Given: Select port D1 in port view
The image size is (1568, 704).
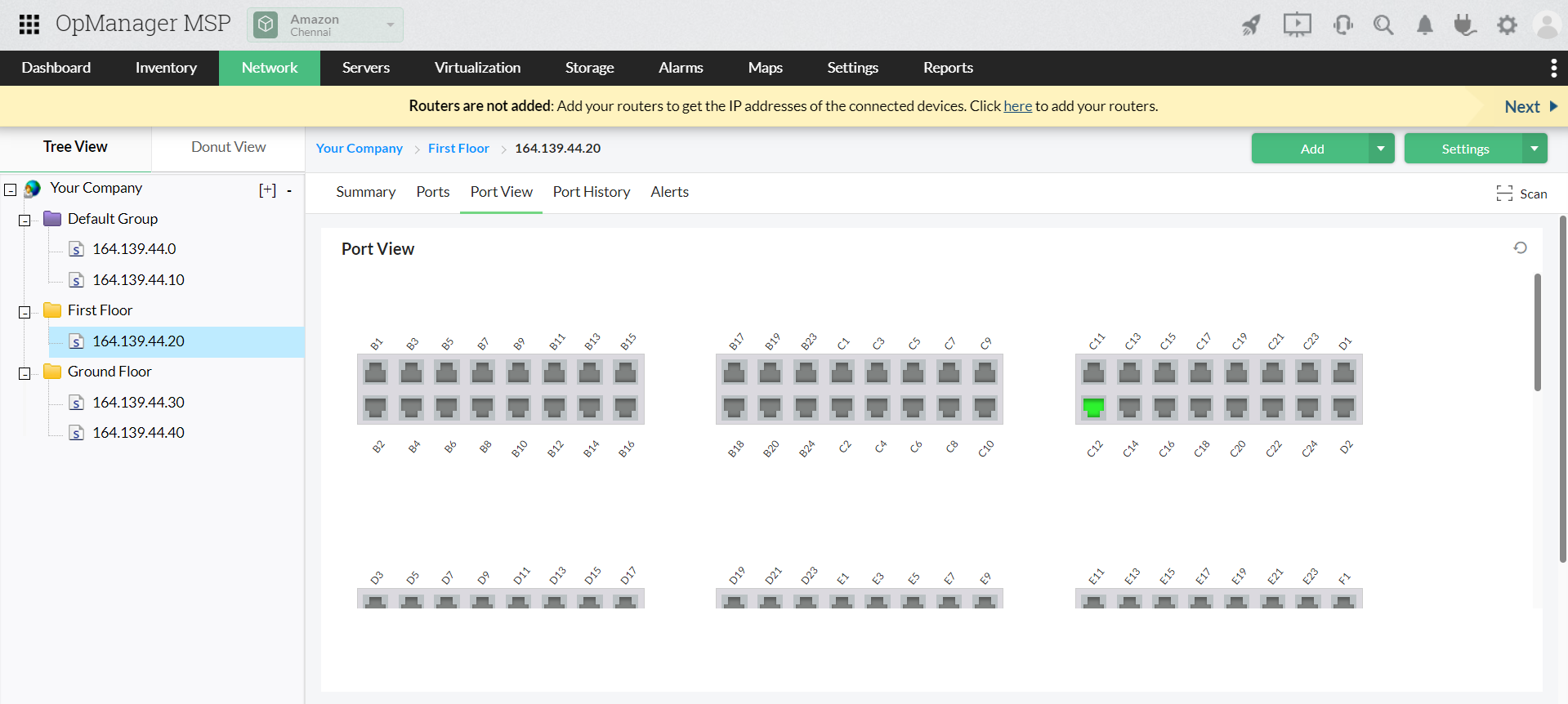Looking at the screenshot, I should (1343, 373).
